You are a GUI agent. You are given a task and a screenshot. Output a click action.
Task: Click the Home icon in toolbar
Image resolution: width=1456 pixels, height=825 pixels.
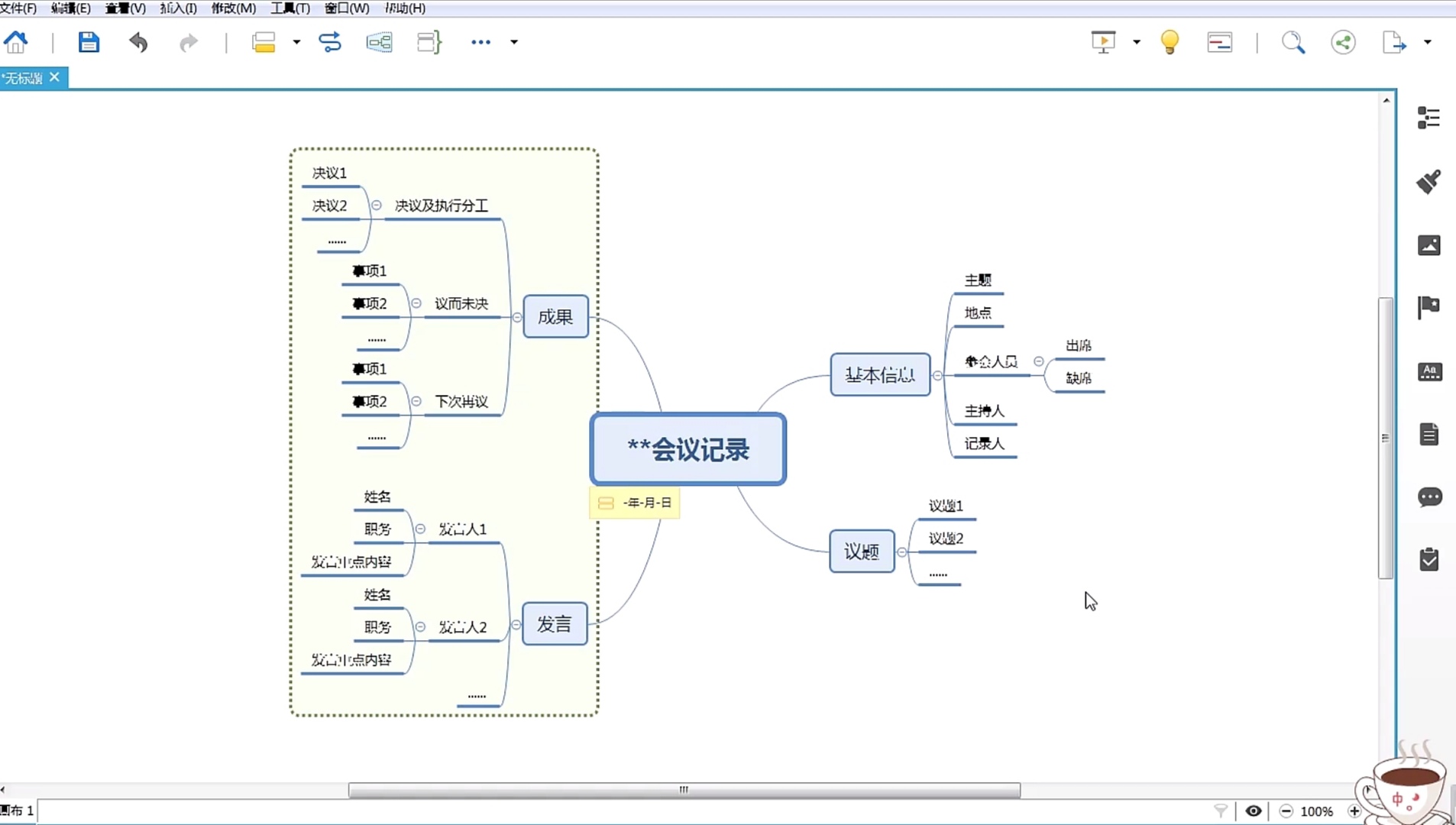pyautogui.click(x=16, y=42)
